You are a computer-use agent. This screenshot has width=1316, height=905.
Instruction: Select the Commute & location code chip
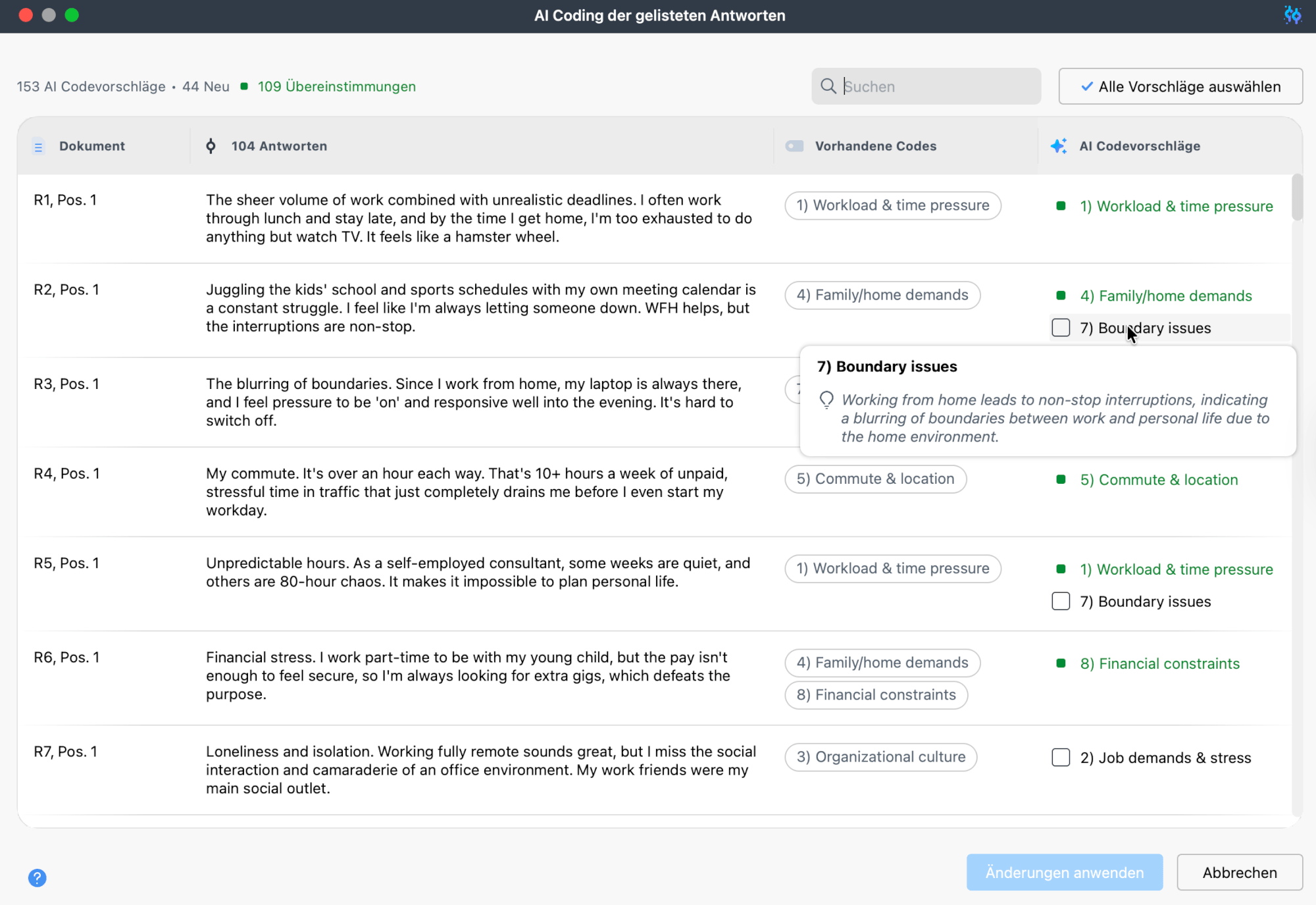coord(875,478)
